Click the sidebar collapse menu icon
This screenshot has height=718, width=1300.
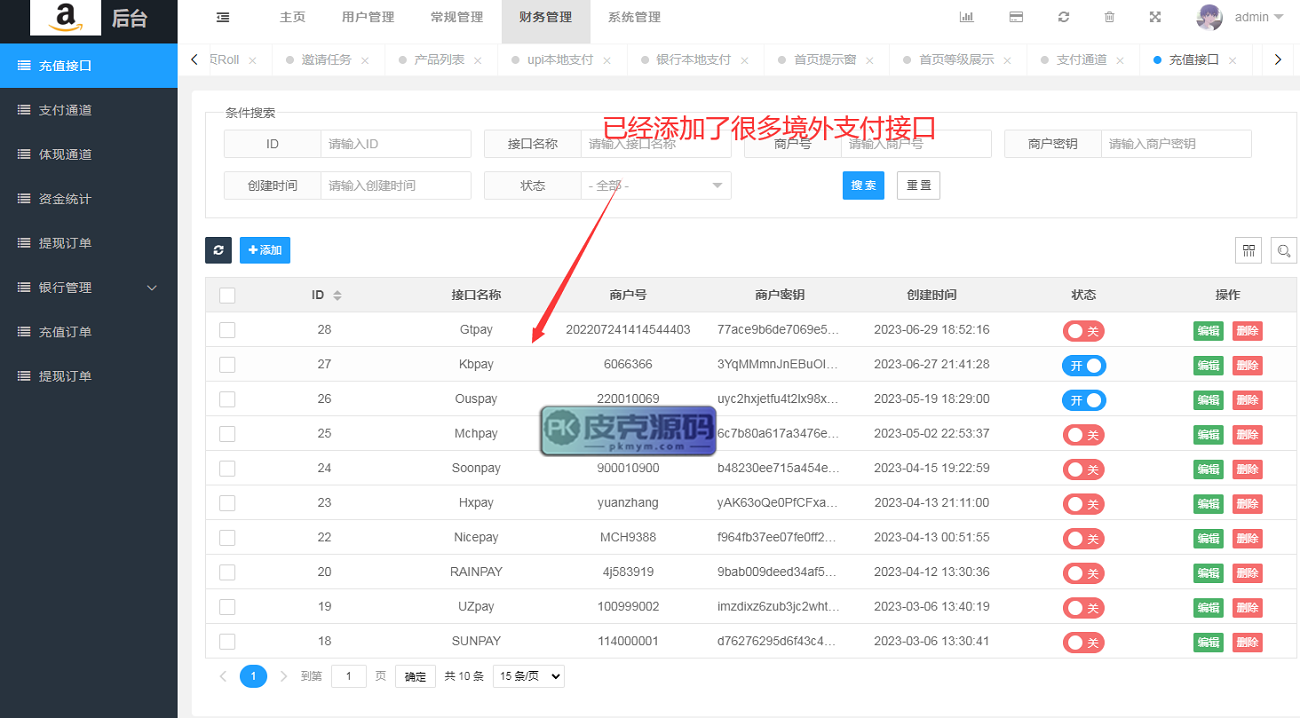(222, 17)
